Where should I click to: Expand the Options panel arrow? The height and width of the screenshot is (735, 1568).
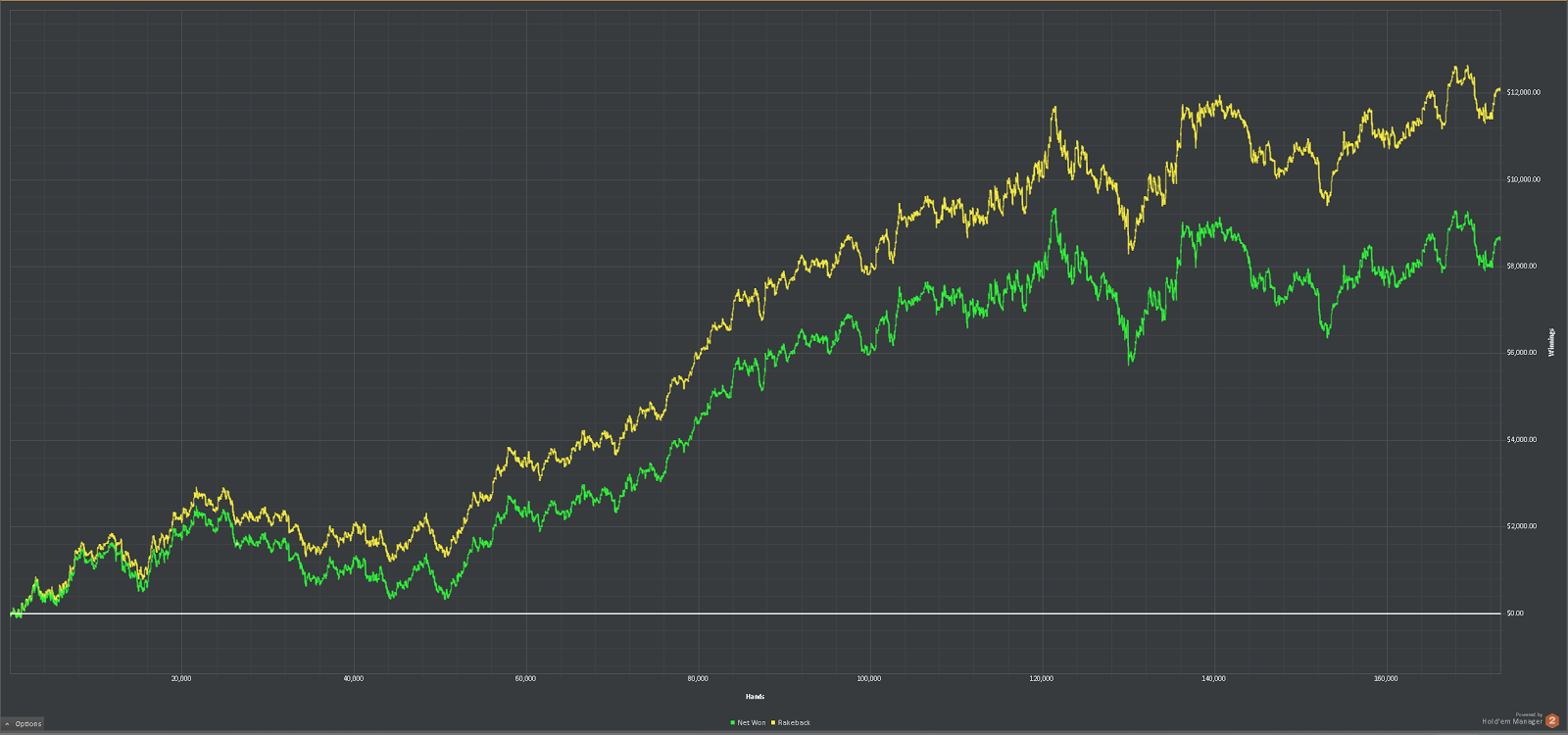click(7, 724)
